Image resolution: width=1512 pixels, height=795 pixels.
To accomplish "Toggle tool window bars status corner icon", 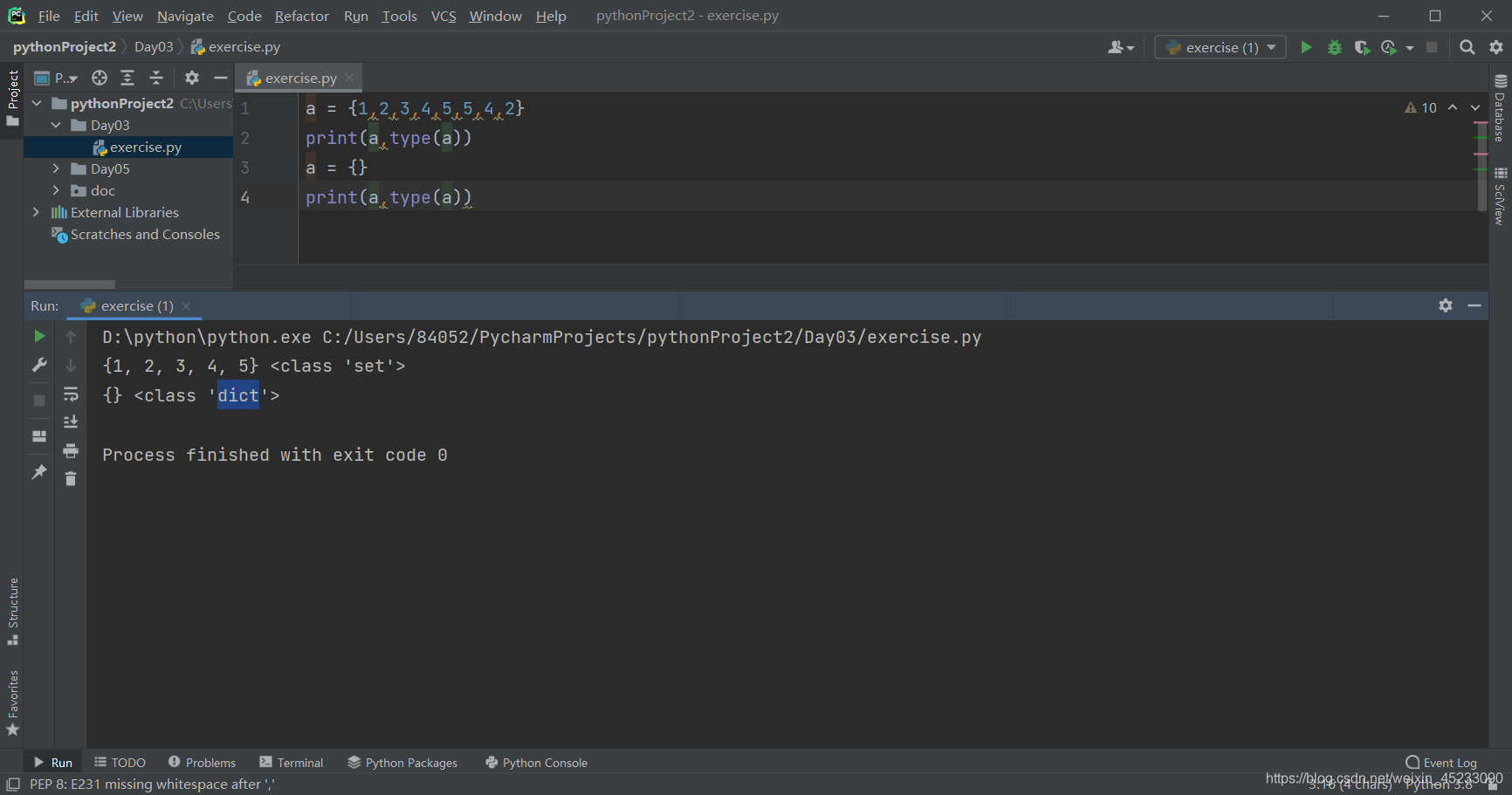I will point(13,785).
